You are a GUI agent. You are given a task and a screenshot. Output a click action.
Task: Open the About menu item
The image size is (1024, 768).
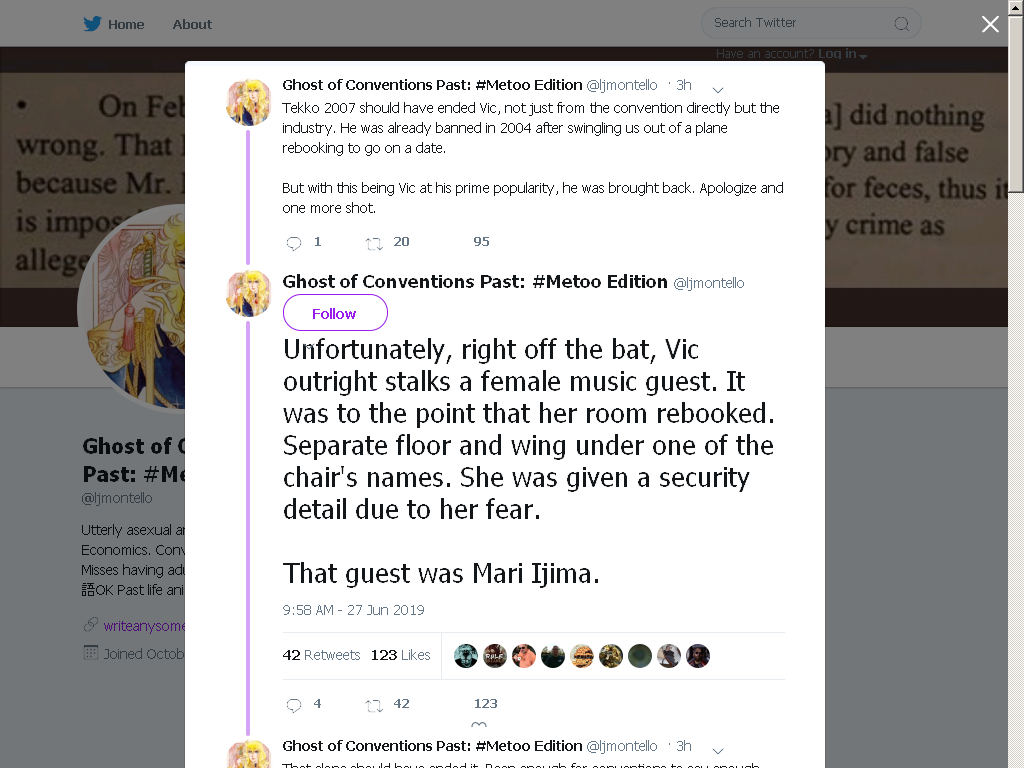click(192, 24)
